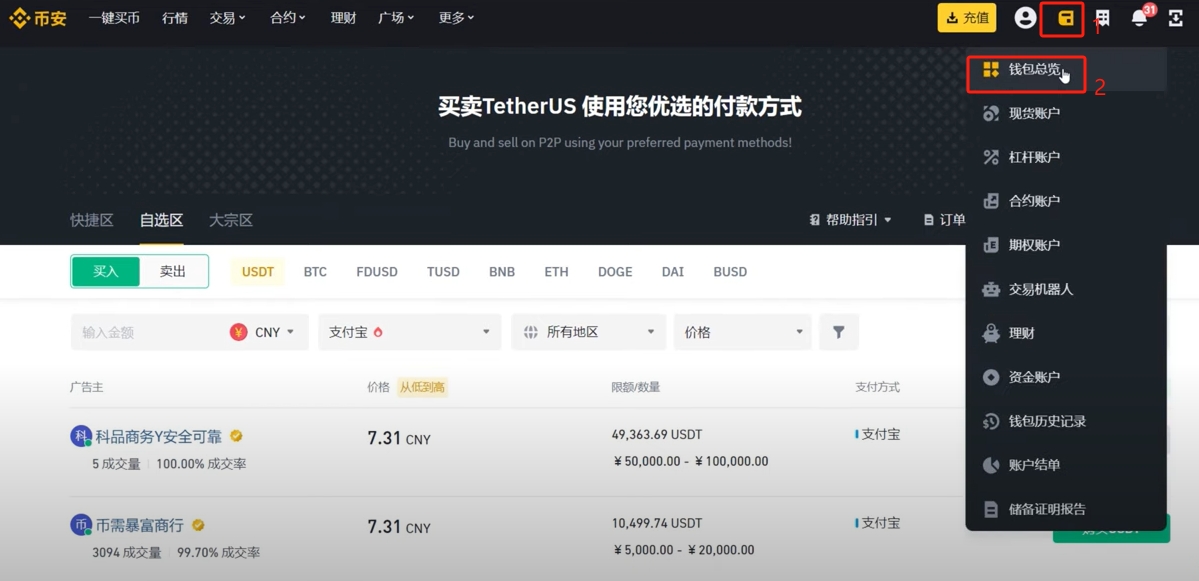Switch to the 大宗区 tab

231,220
